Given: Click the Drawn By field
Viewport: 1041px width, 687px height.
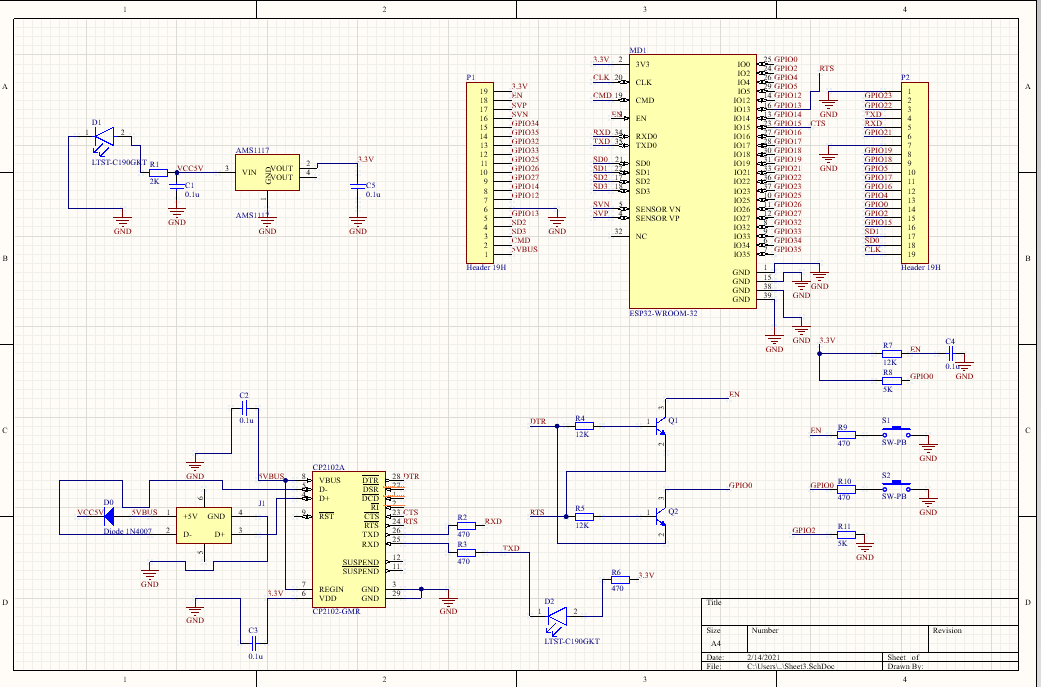Looking at the screenshot, I should tap(951, 666).
